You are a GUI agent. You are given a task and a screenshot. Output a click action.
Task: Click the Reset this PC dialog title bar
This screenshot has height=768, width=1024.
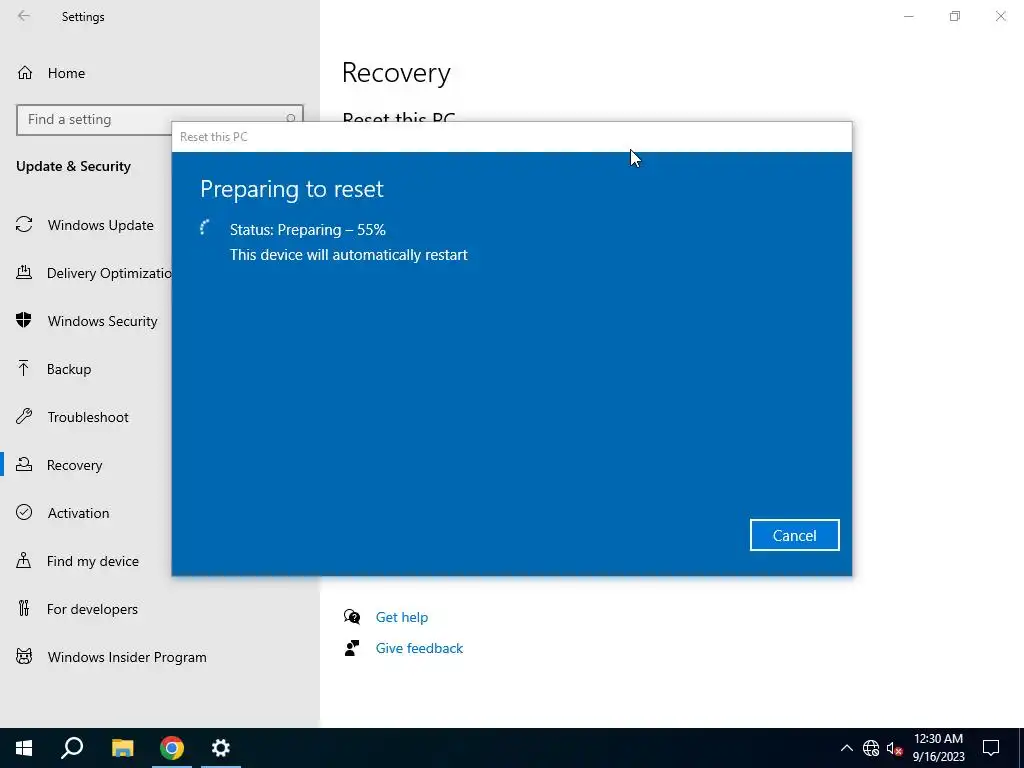tap(511, 136)
